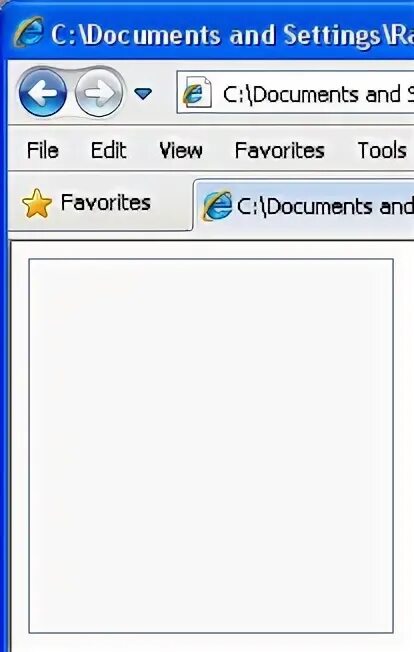This screenshot has width=414, height=652.
Task: Click the page icon in address bar
Action: [197, 92]
